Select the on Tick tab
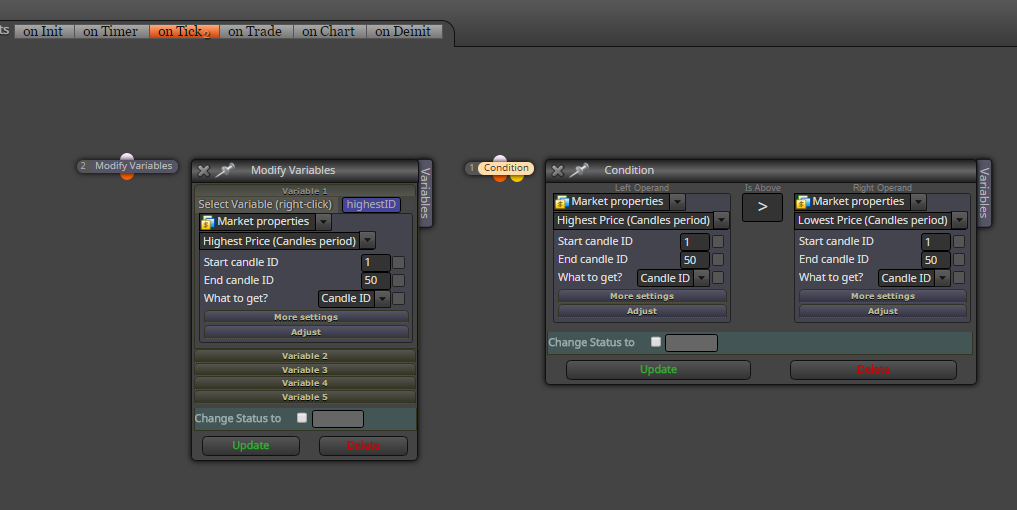 click(184, 31)
